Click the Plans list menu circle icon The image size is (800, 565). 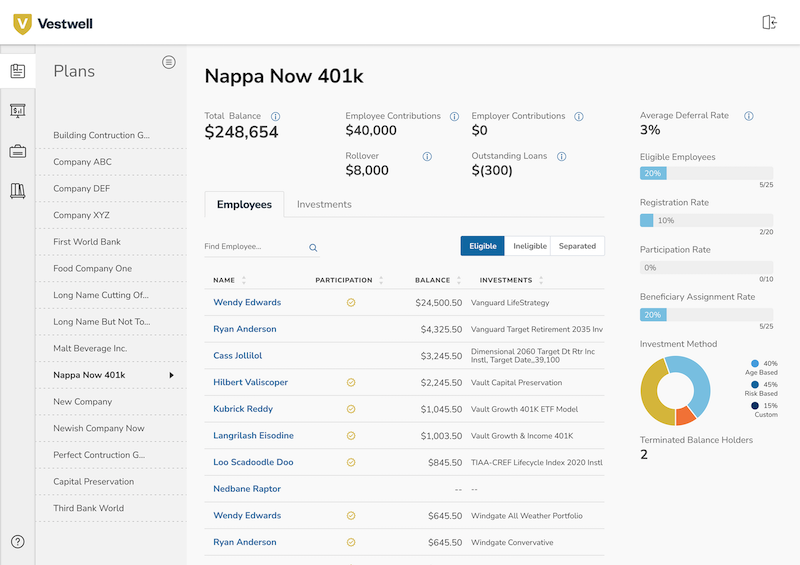pyautogui.click(x=169, y=62)
